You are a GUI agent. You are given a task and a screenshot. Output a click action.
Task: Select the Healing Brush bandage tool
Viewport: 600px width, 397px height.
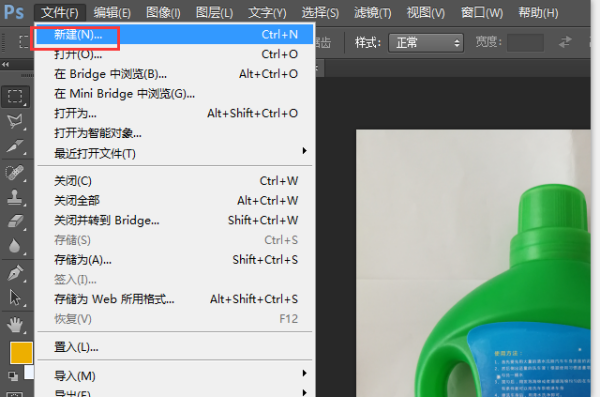(15, 172)
